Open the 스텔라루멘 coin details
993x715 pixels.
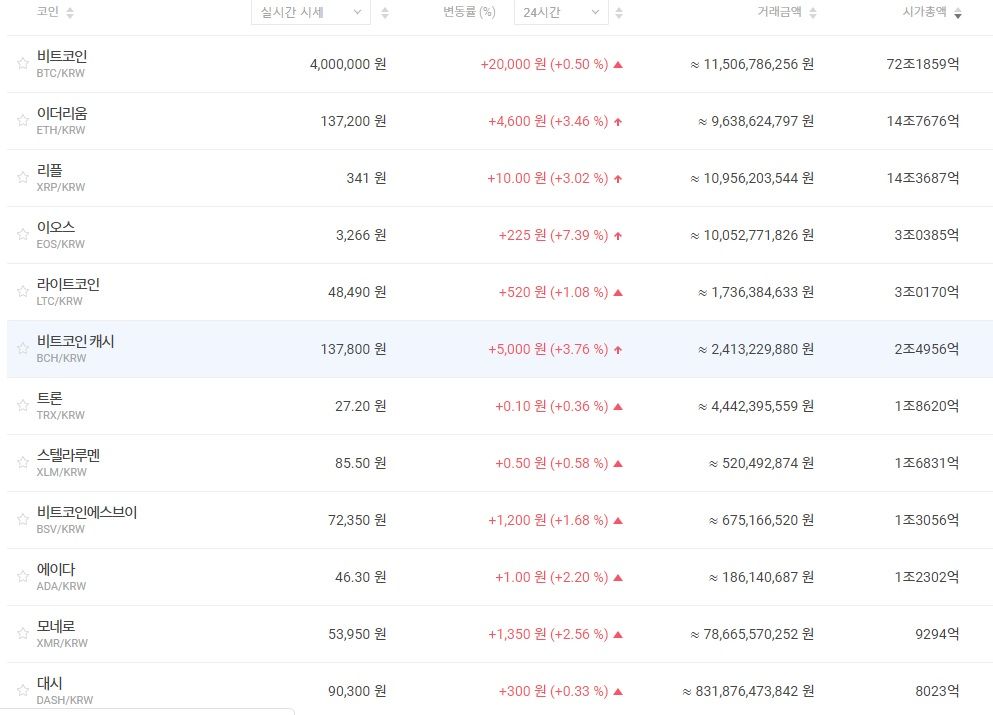[x=68, y=456]
